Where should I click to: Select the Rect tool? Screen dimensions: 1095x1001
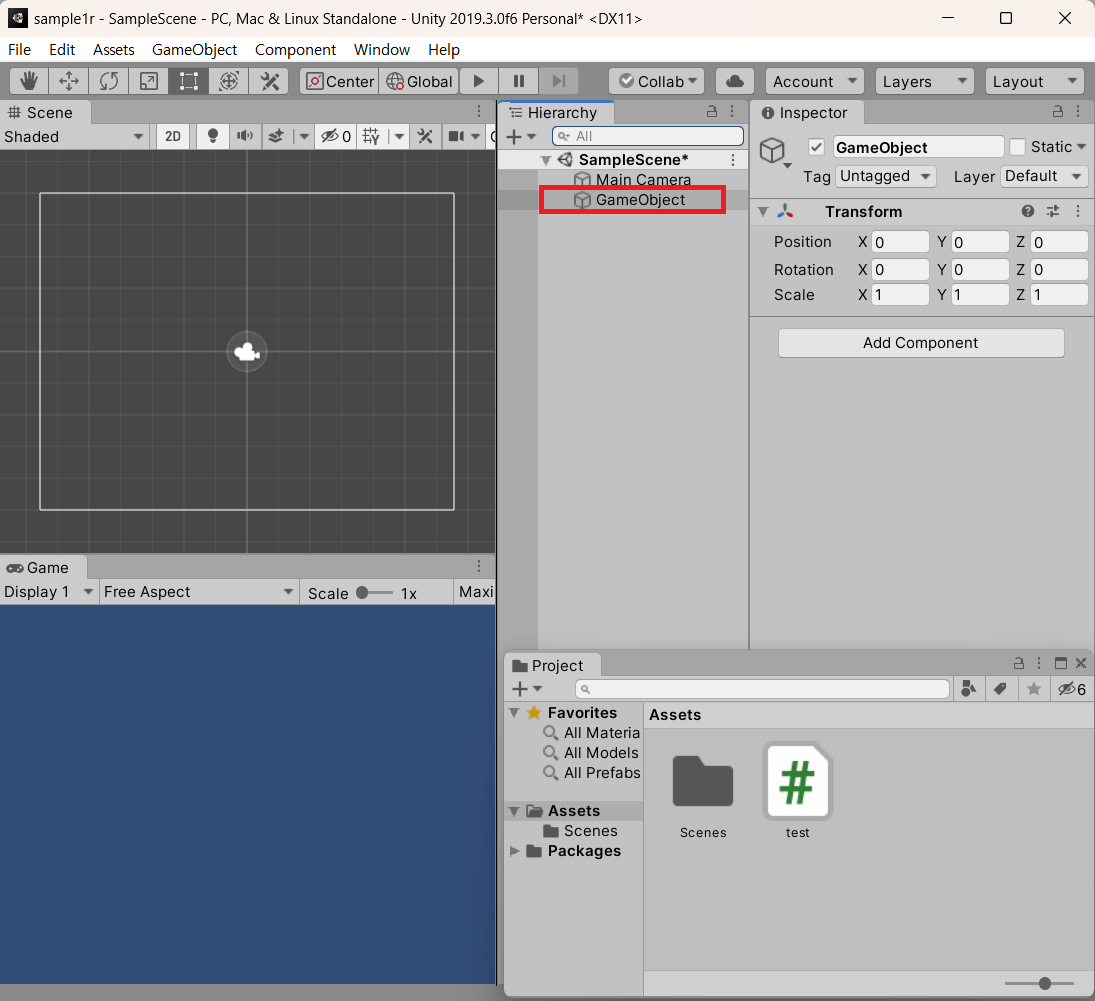[x=189, y=81]
